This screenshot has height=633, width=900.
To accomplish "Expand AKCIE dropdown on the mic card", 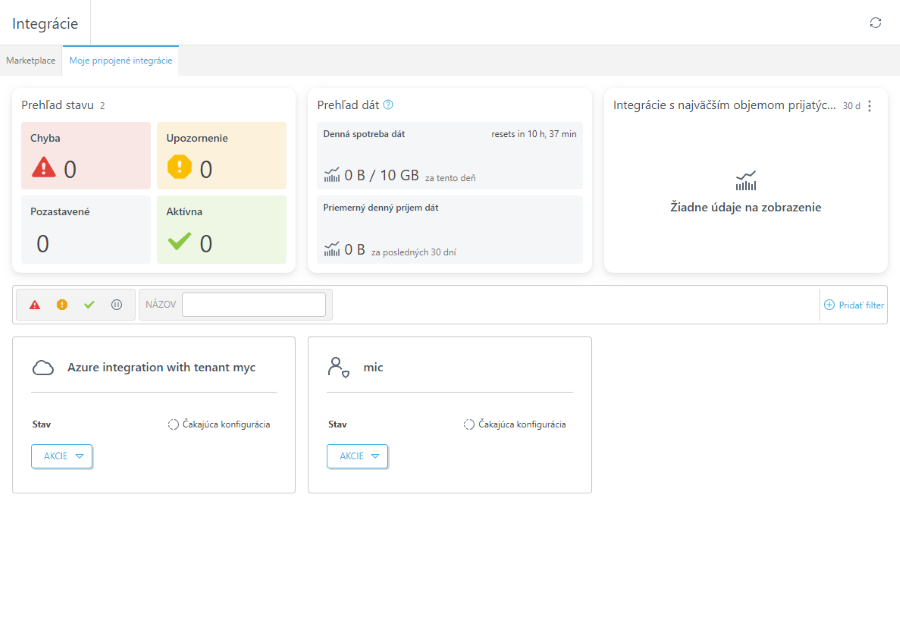I will point(358,456).
